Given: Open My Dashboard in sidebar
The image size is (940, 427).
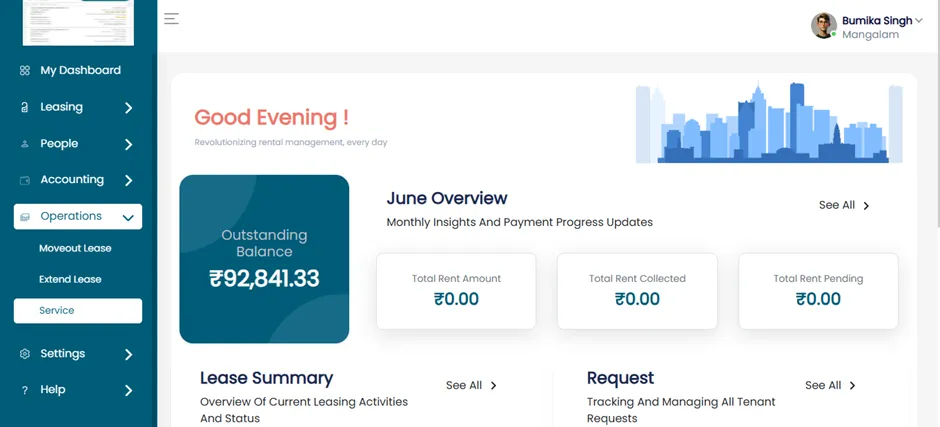Looking at the screenshot, I should click(78, 70).
